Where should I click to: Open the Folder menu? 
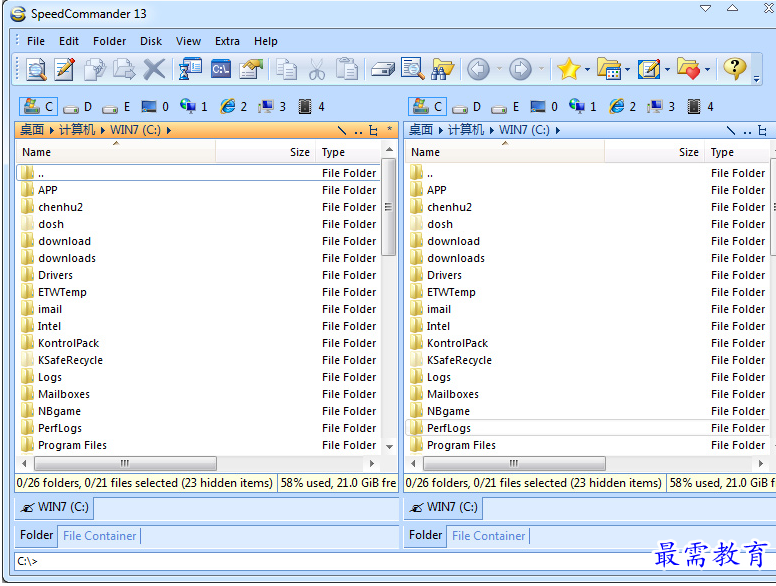coord(109,41)
